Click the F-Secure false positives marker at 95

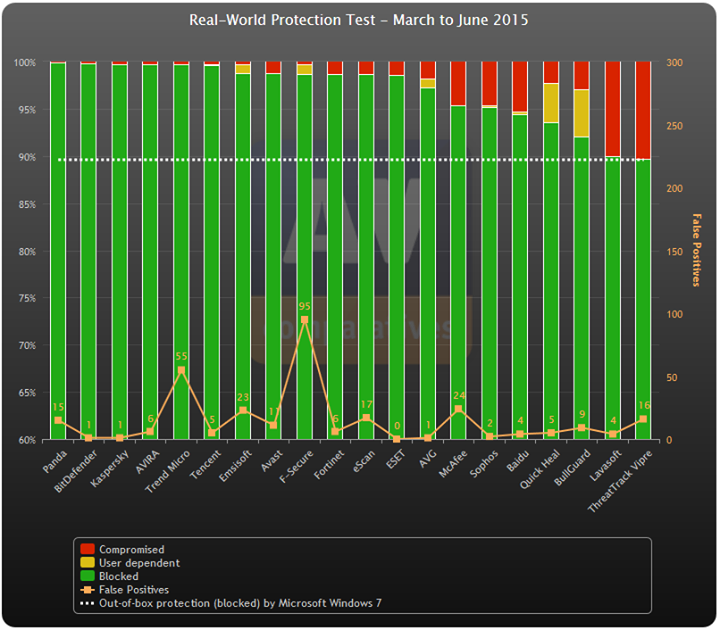304,320
